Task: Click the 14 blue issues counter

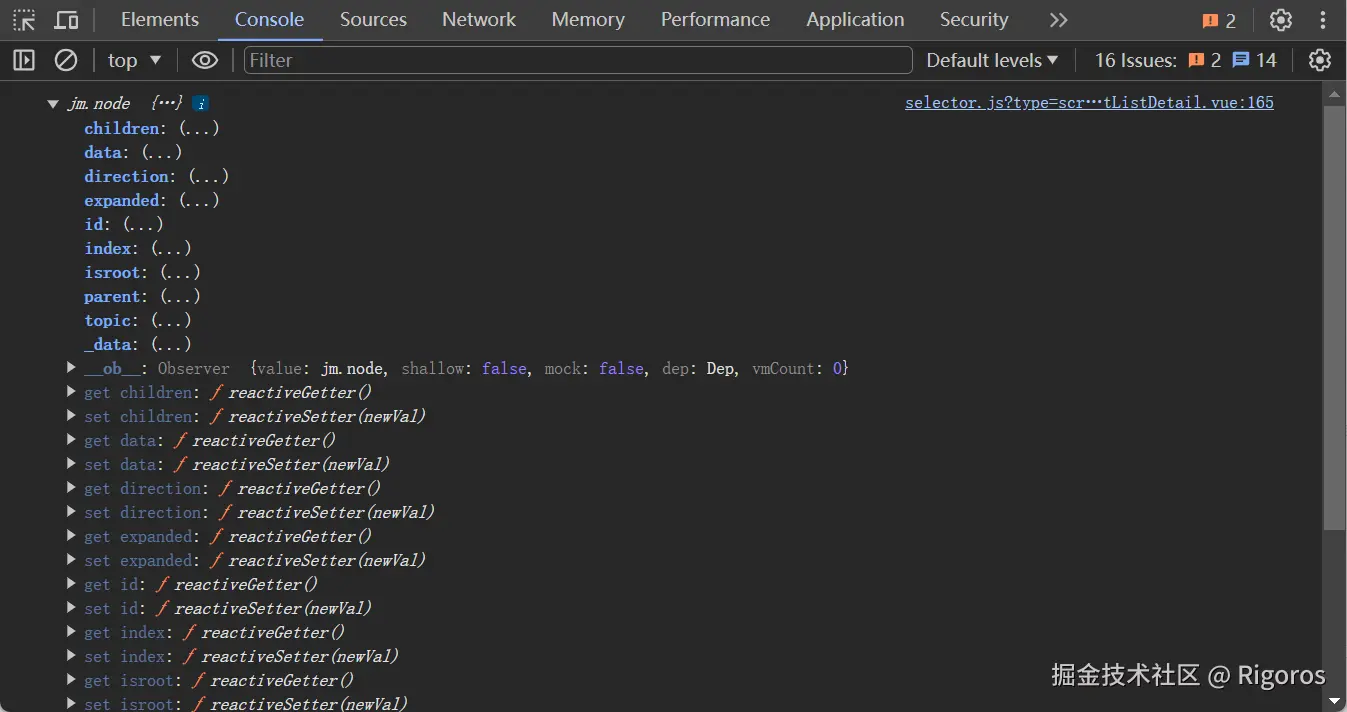Action: point(1255,61)
